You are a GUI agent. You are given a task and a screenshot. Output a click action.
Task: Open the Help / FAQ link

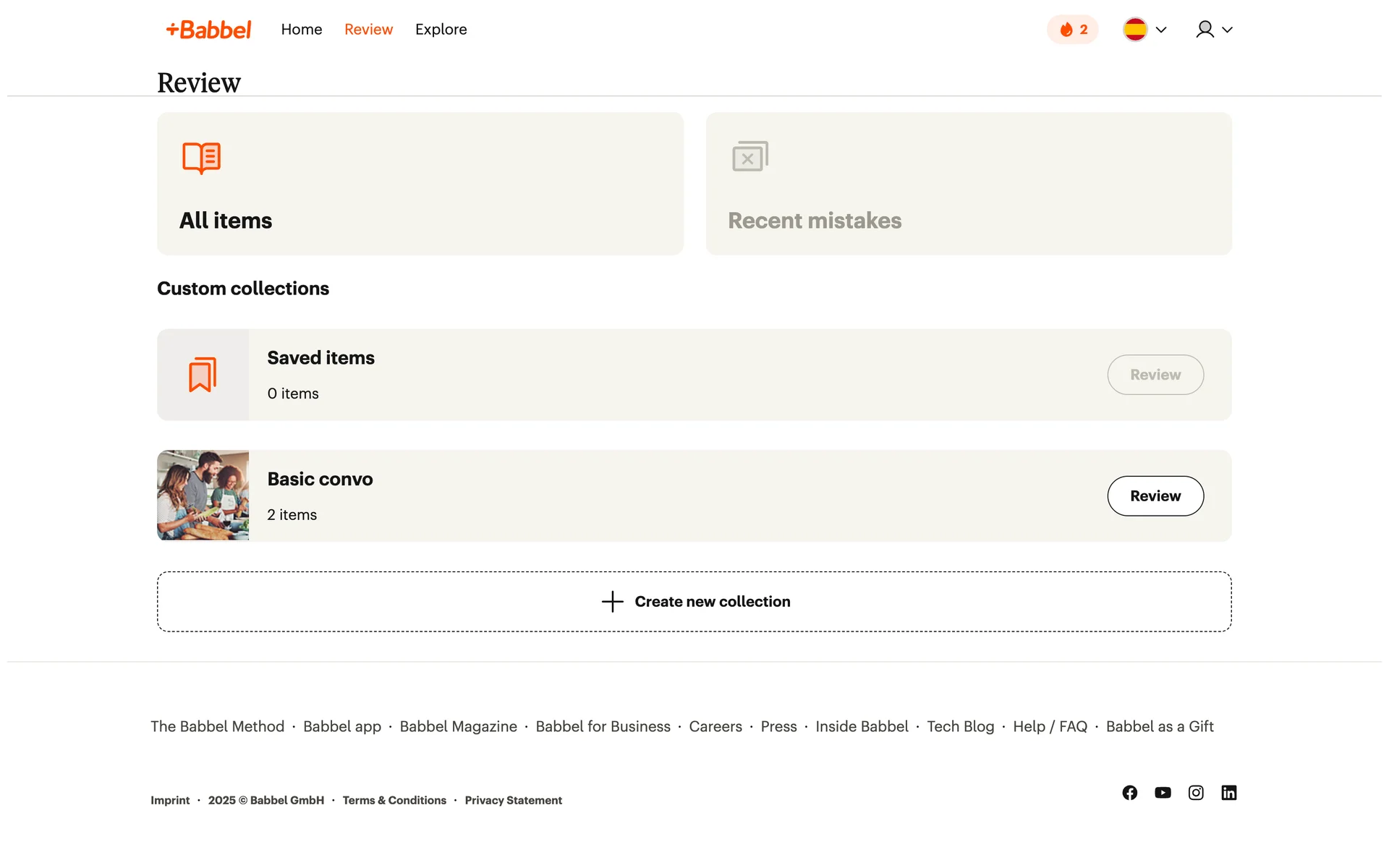point(1050,726)
